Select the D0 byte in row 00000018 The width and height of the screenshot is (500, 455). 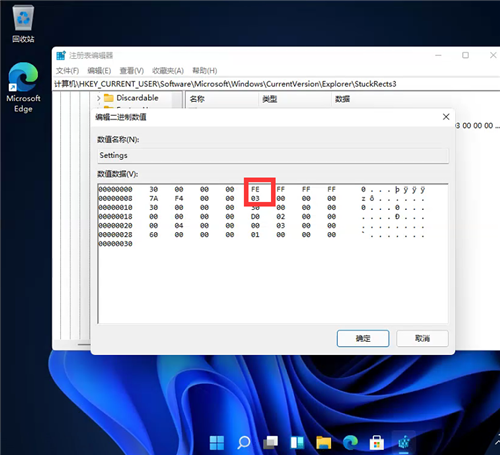coord(255,216)
